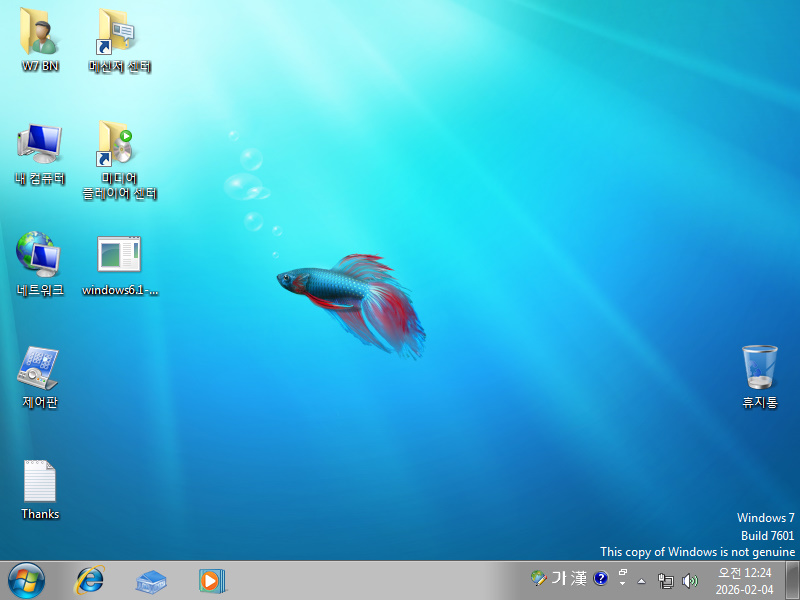The image size is (800, 600).
Task: Open the language bar help icon
Action: (x=601, y=578)
